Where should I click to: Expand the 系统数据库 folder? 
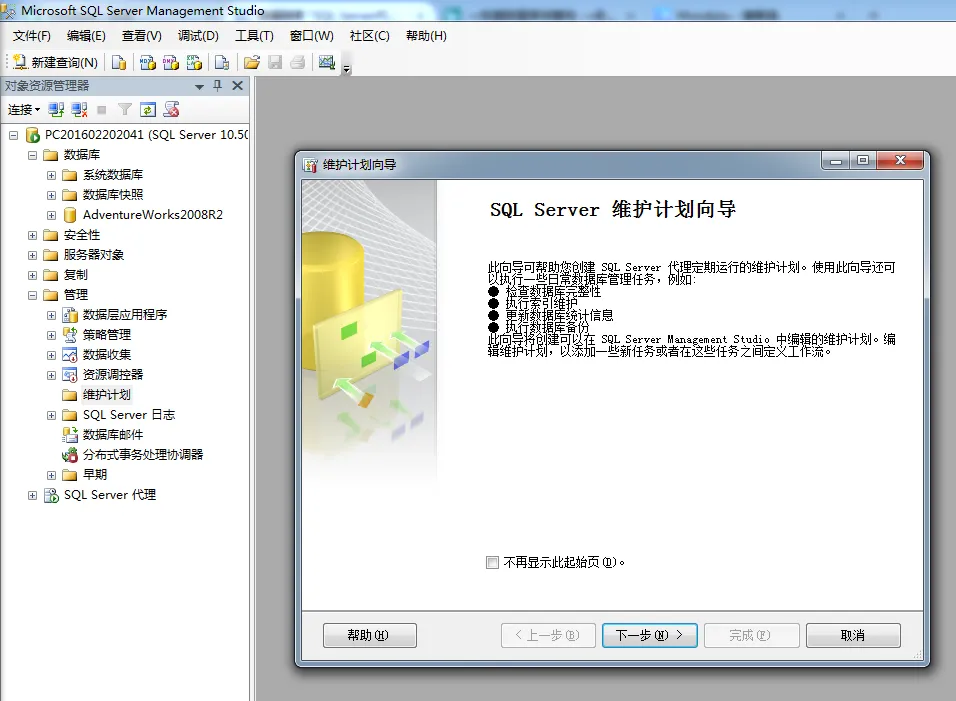[x=51, y=176]
